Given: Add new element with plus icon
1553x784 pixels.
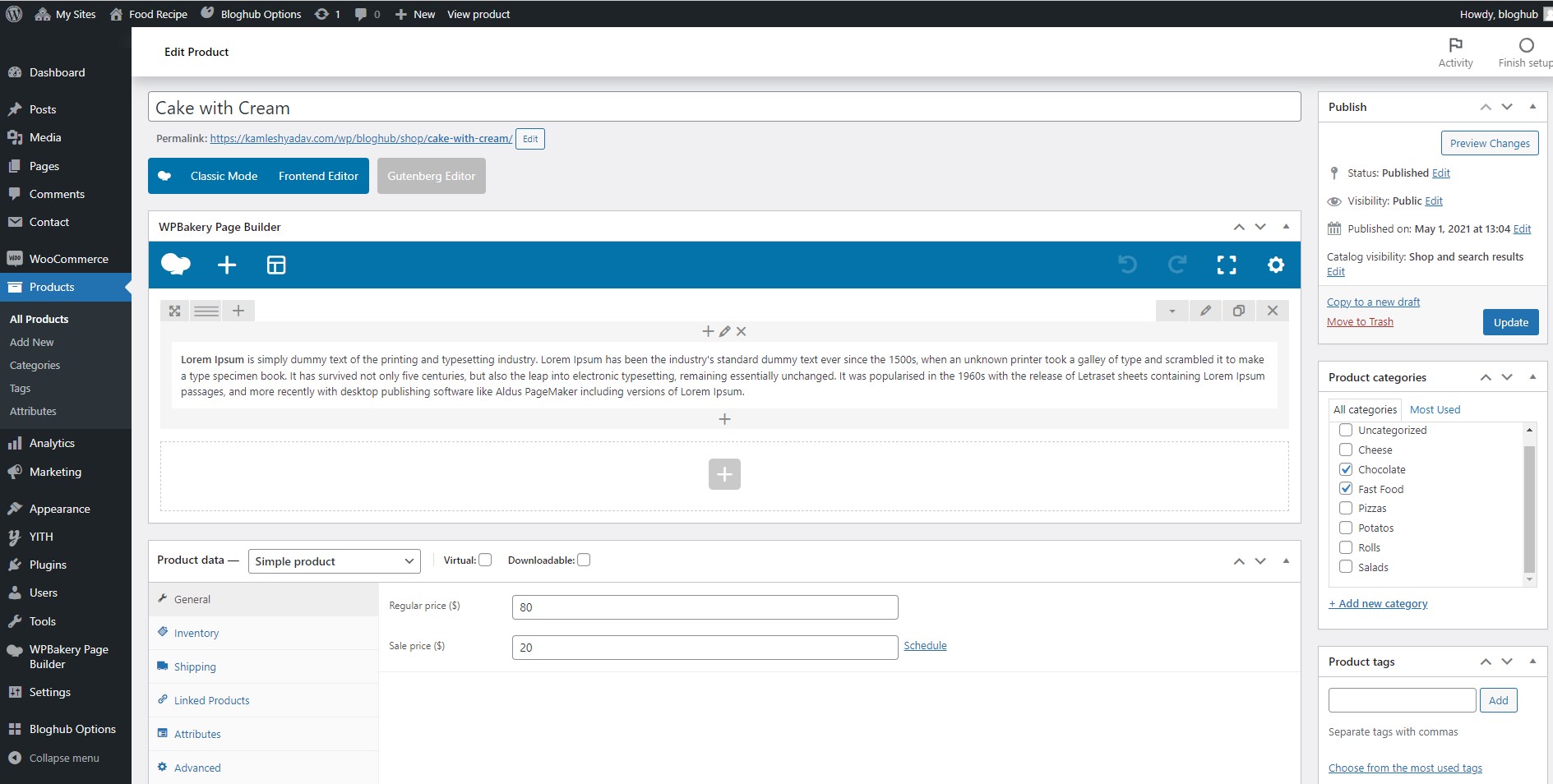Looking at the screenshot, I should [x=227, y=265].
